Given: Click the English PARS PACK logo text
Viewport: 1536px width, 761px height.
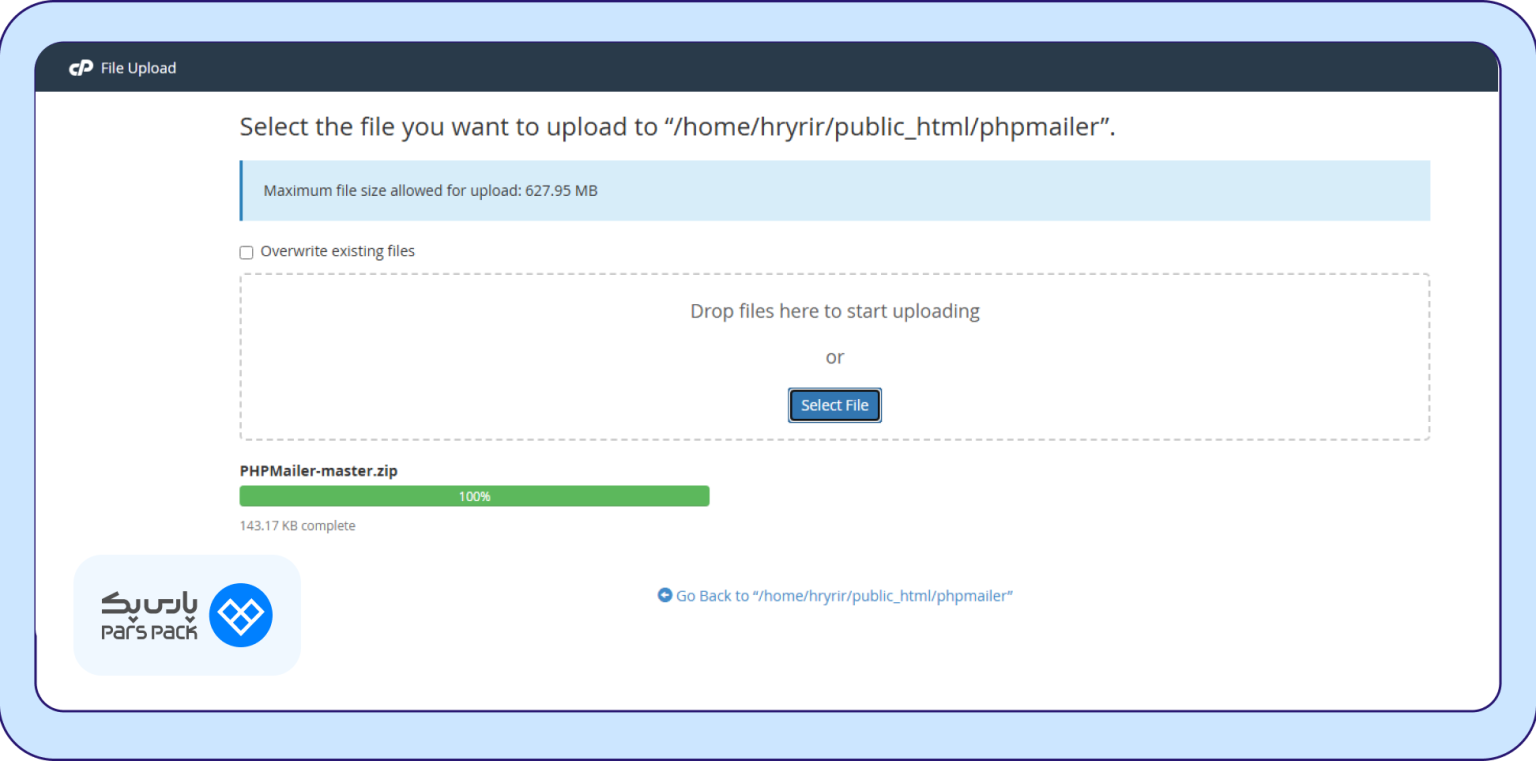Looking at the screenshot, I should (149, 632).
